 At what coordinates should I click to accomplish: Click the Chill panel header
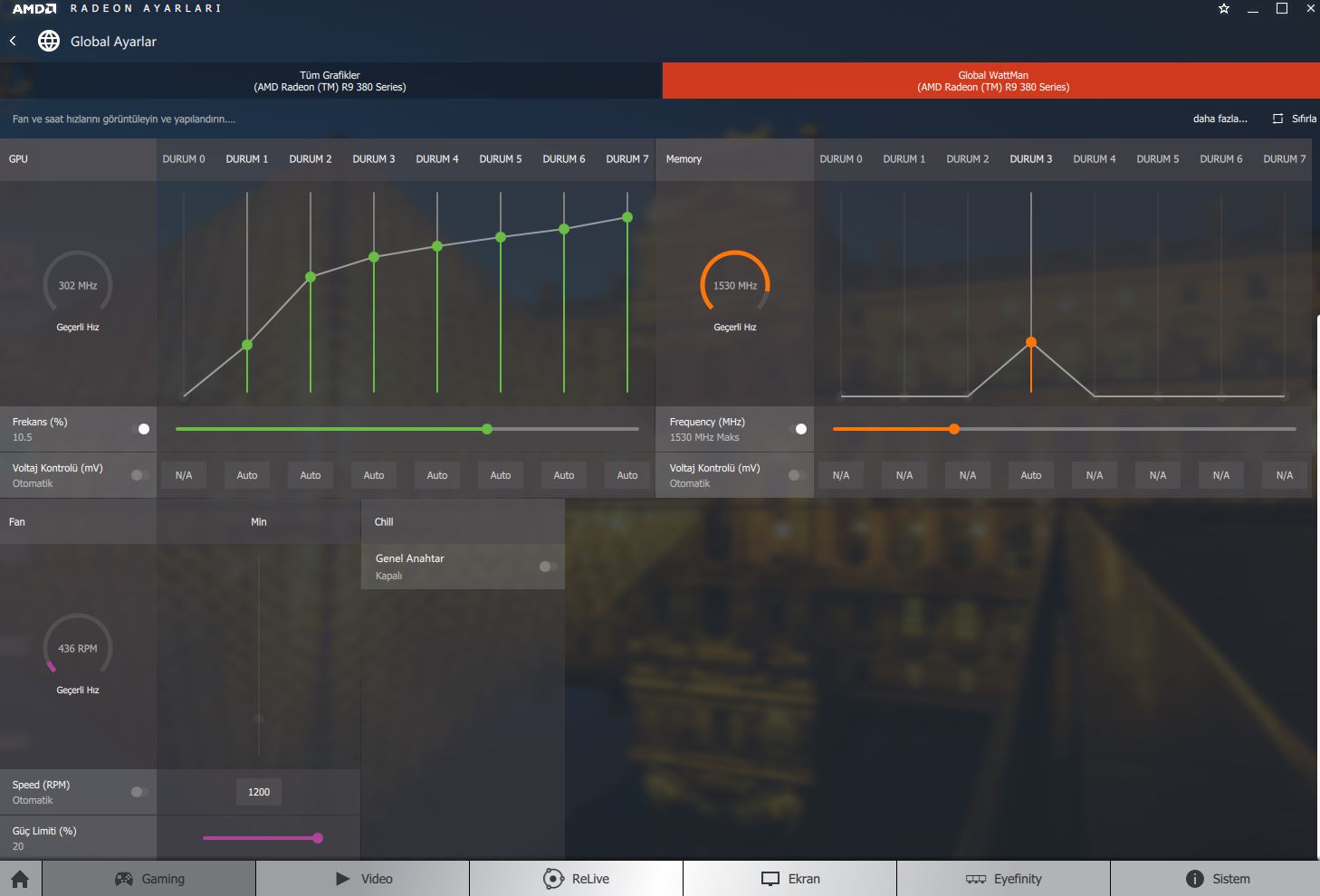(463, 521)
